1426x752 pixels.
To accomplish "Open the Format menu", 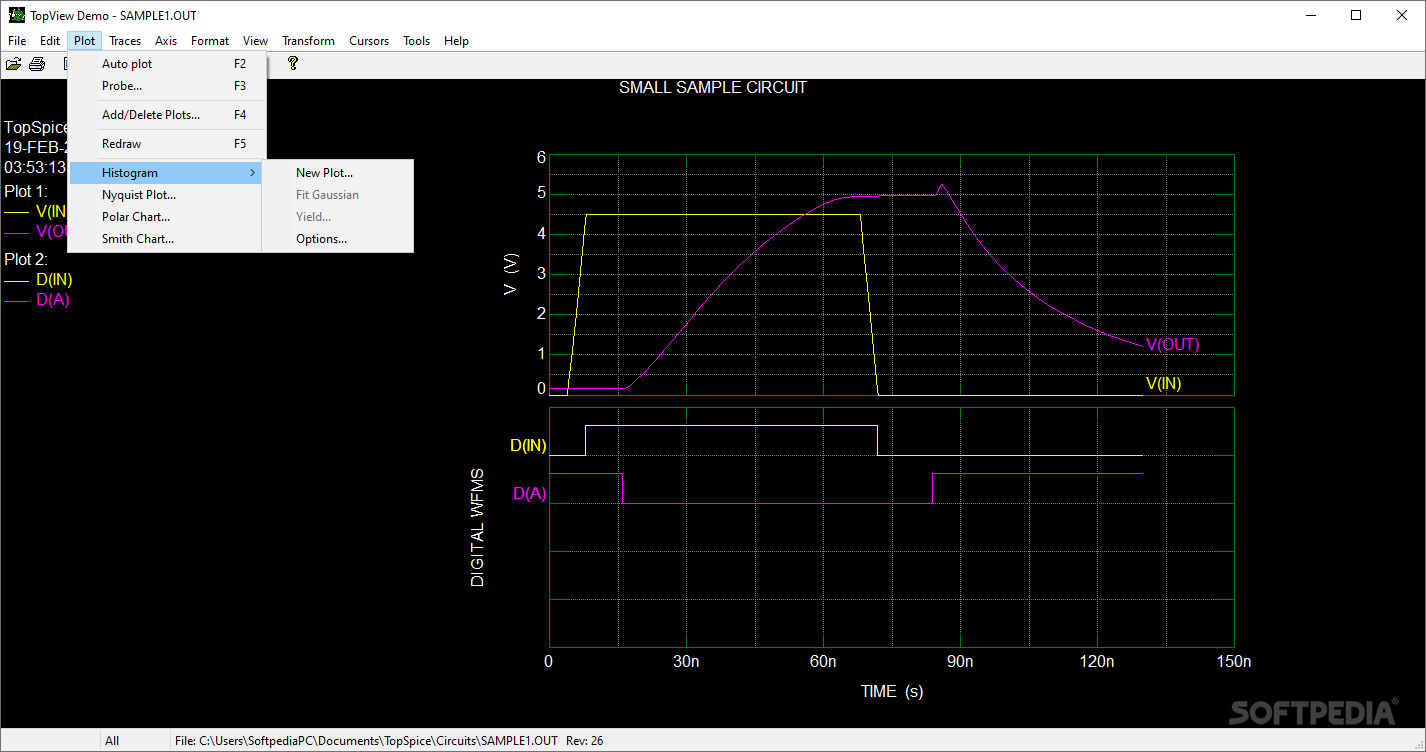I will coord(210,41).
